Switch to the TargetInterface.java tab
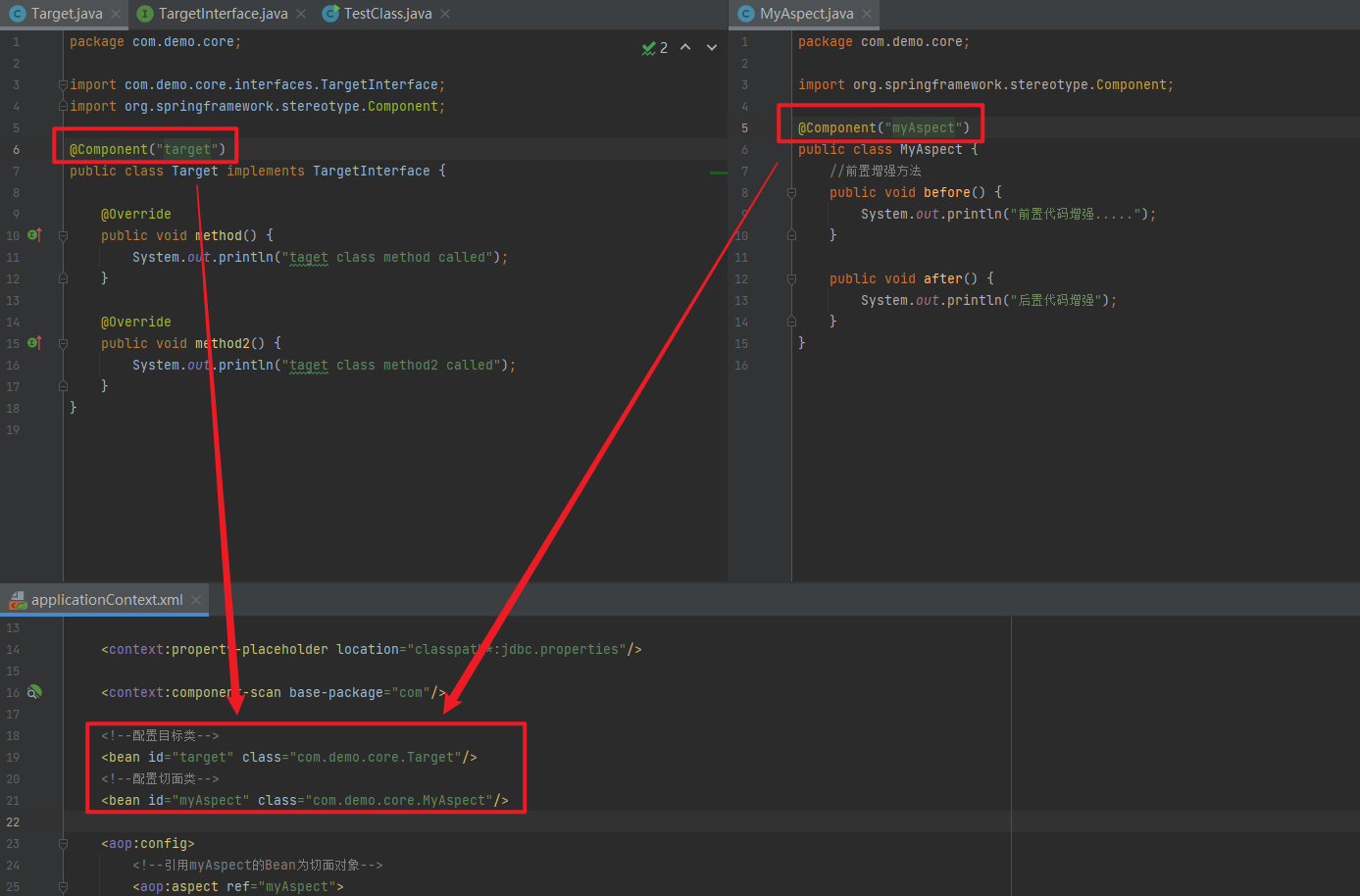Image resolution: width=1360 pixels, height=896 pixels. tap(222, 14)
